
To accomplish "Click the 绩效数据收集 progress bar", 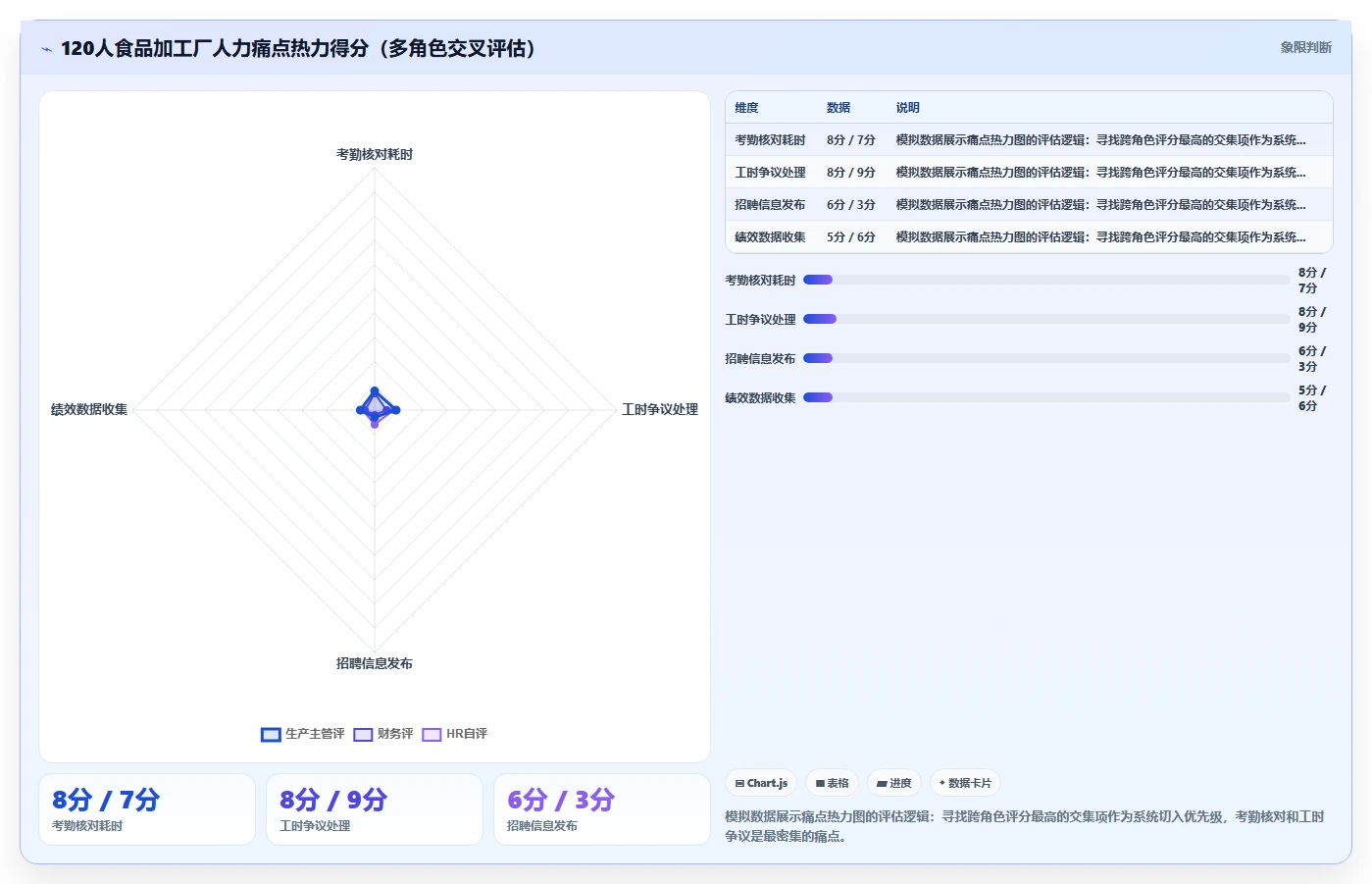I will (x=1046, y=397).
